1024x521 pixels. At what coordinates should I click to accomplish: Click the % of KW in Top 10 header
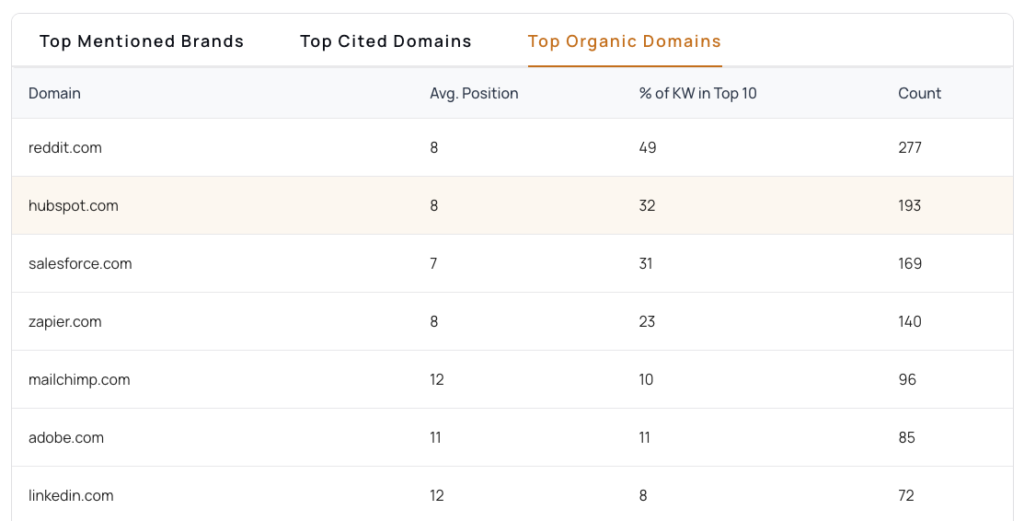click(697, 93)
